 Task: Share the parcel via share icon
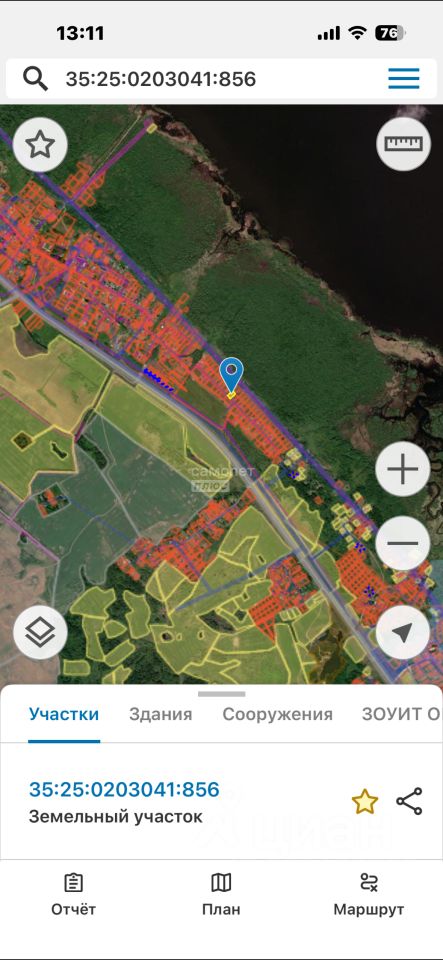409,801
